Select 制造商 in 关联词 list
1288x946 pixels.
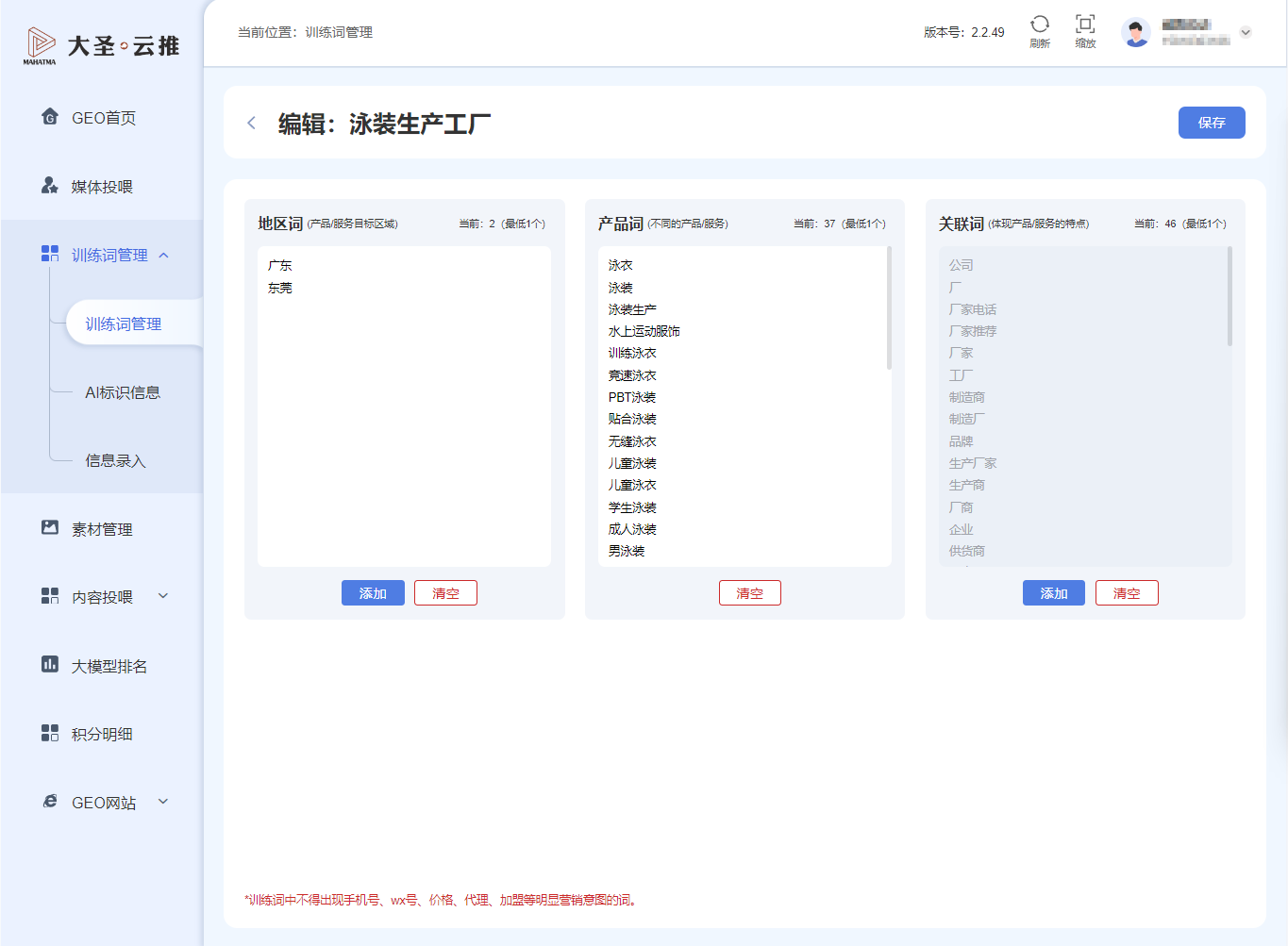click(967, 397)
